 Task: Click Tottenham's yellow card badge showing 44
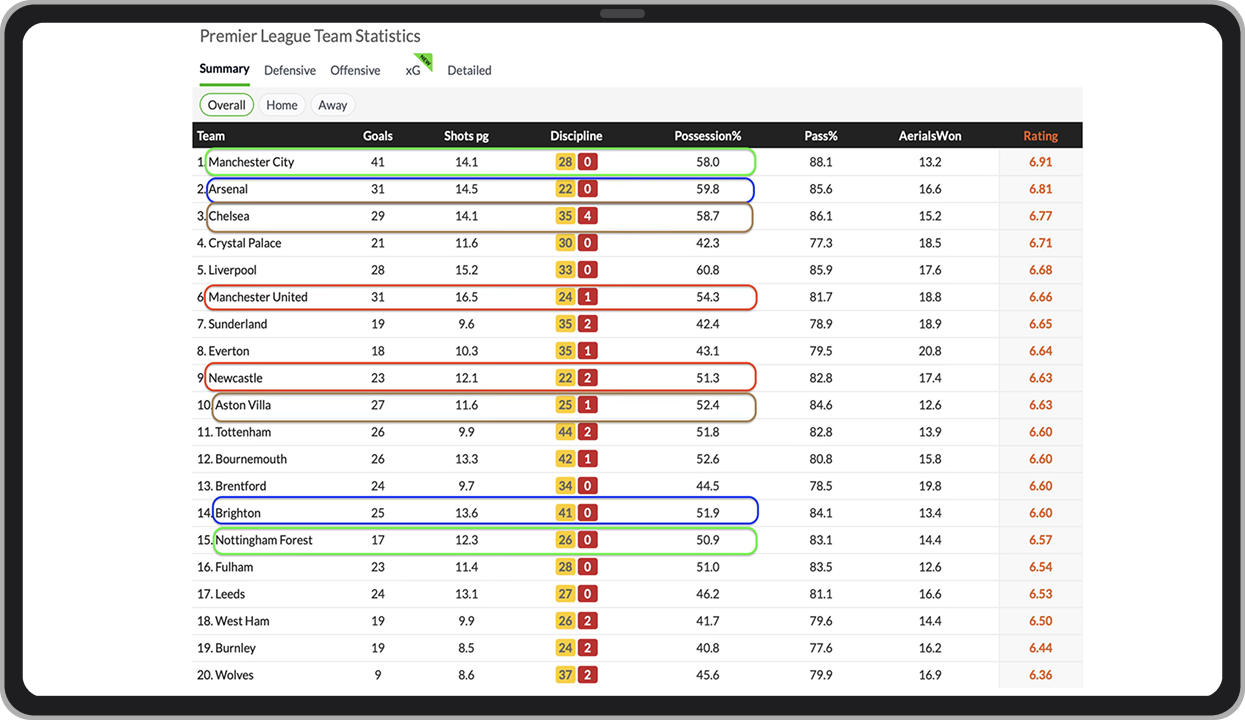tap(566, 432)
